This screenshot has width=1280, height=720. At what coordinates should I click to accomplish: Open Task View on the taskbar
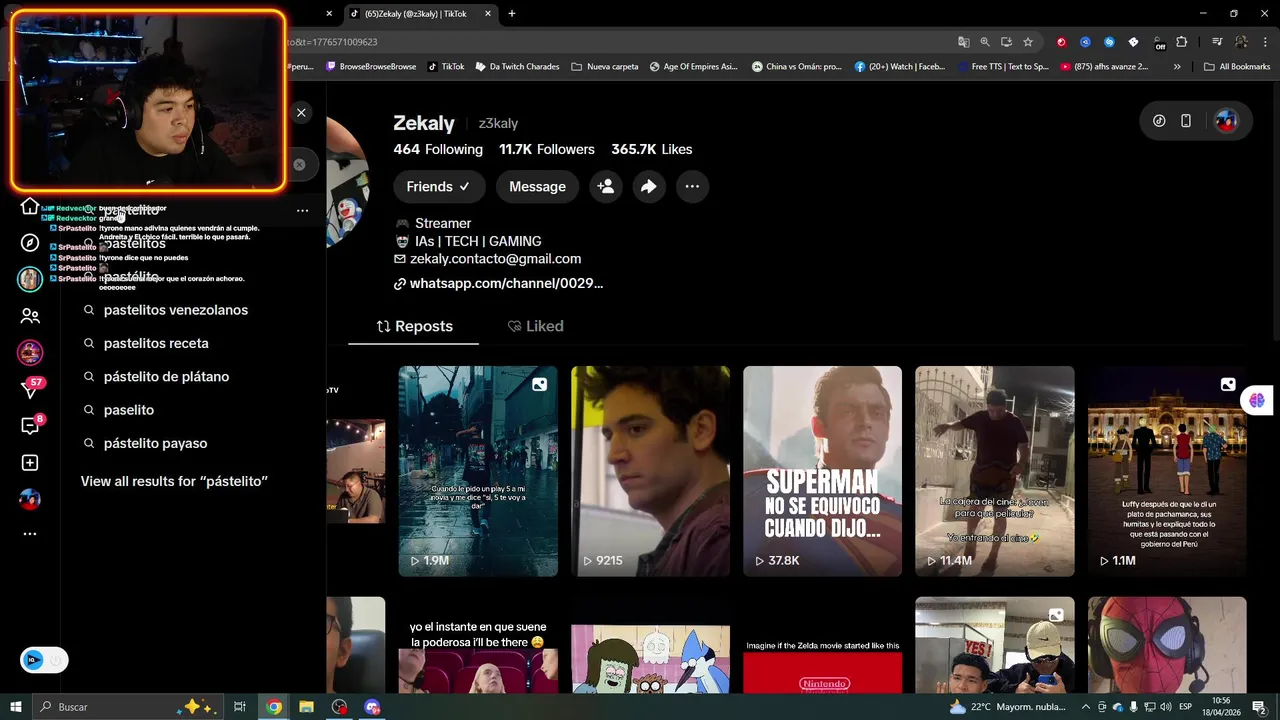point(240,707)
